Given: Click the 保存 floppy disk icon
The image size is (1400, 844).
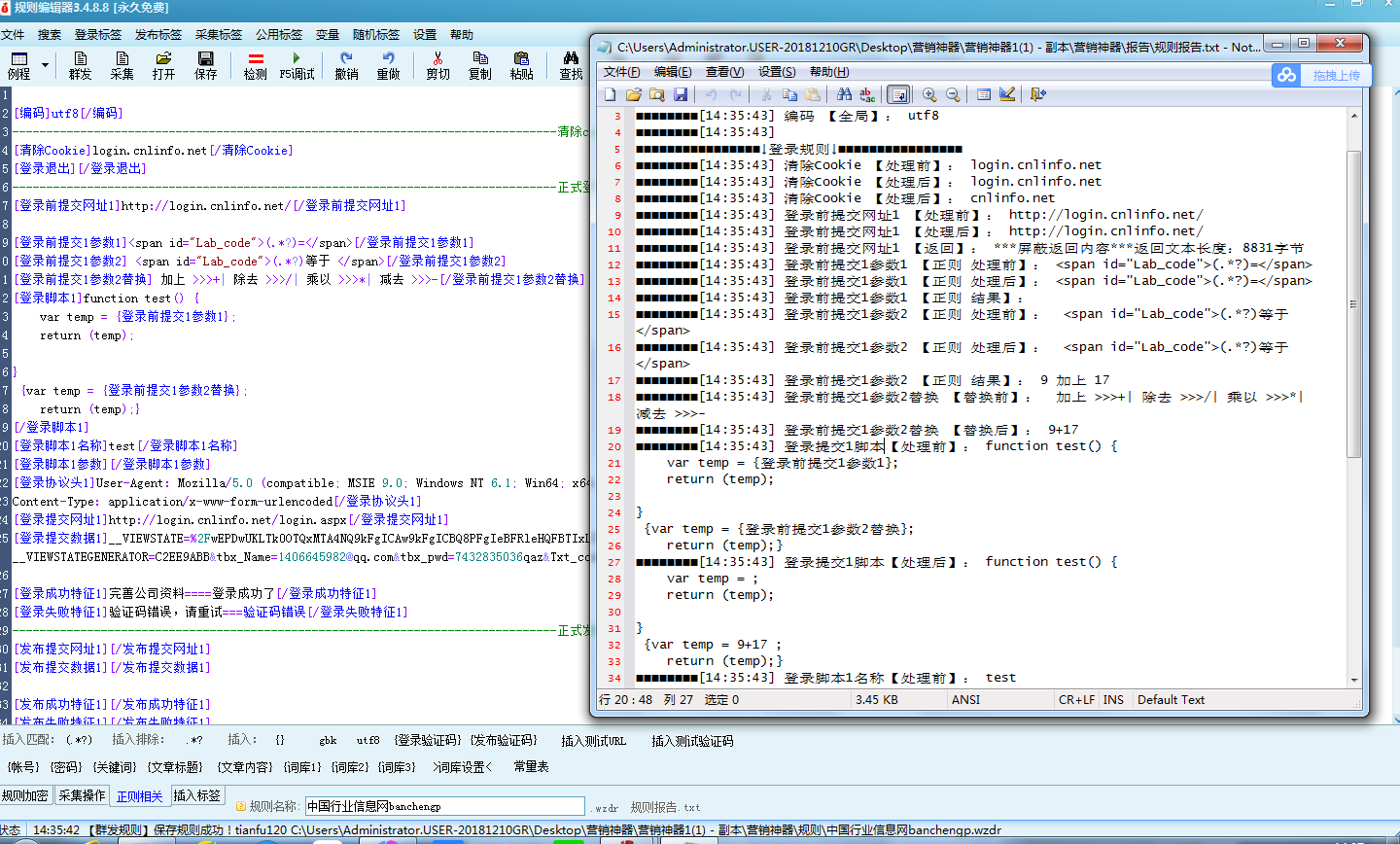Looking at the screenshot, I should pos(205,59).
